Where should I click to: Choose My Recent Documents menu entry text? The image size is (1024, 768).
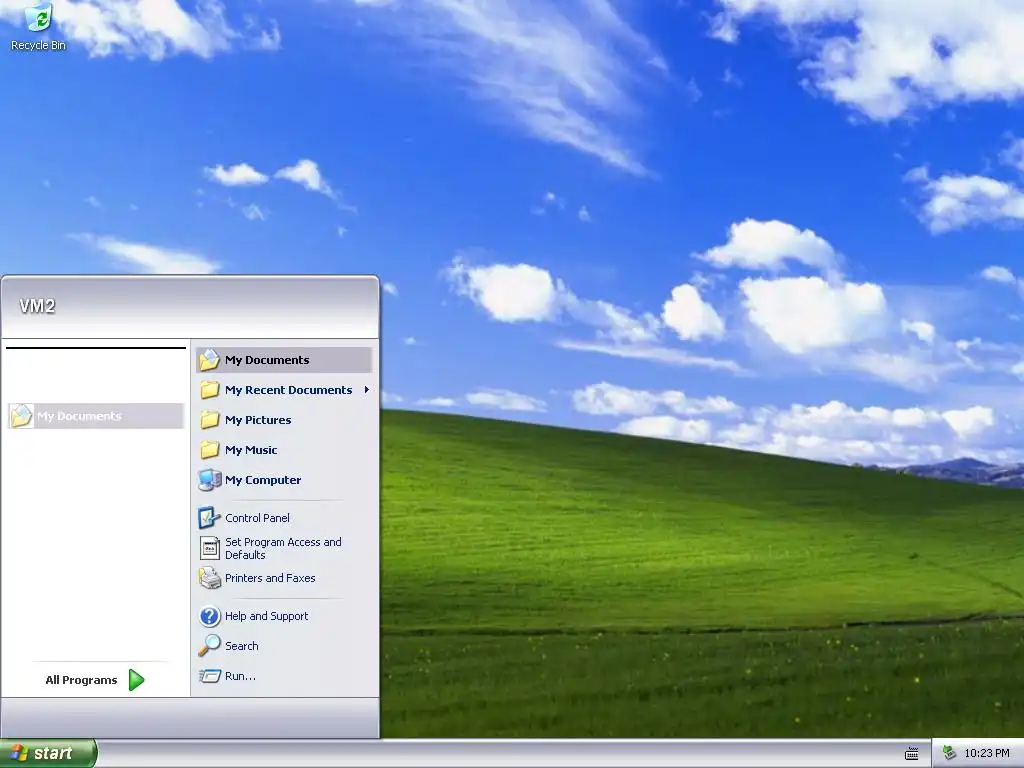289,390
